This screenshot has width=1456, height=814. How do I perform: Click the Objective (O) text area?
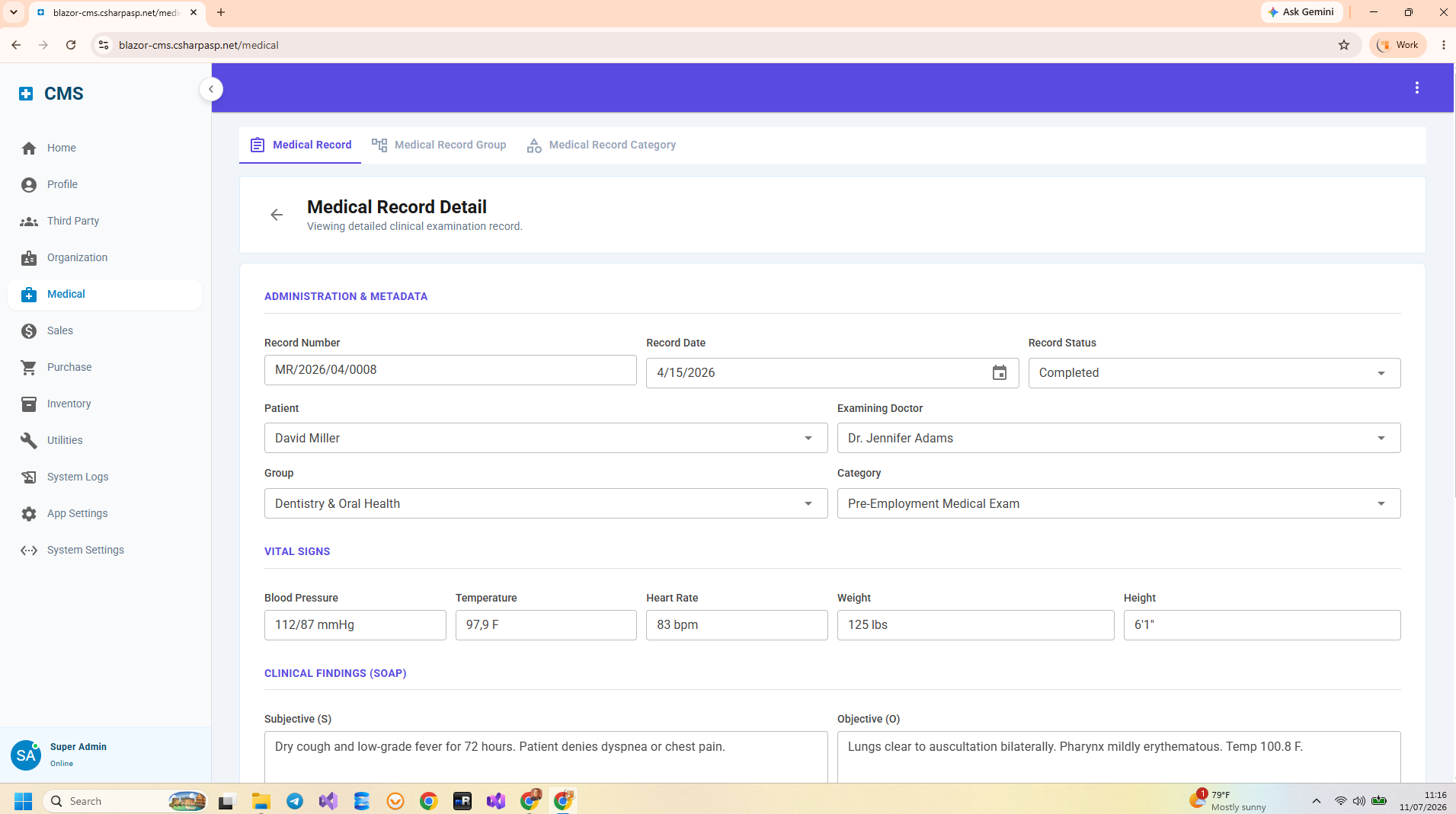coord(1118,757)
